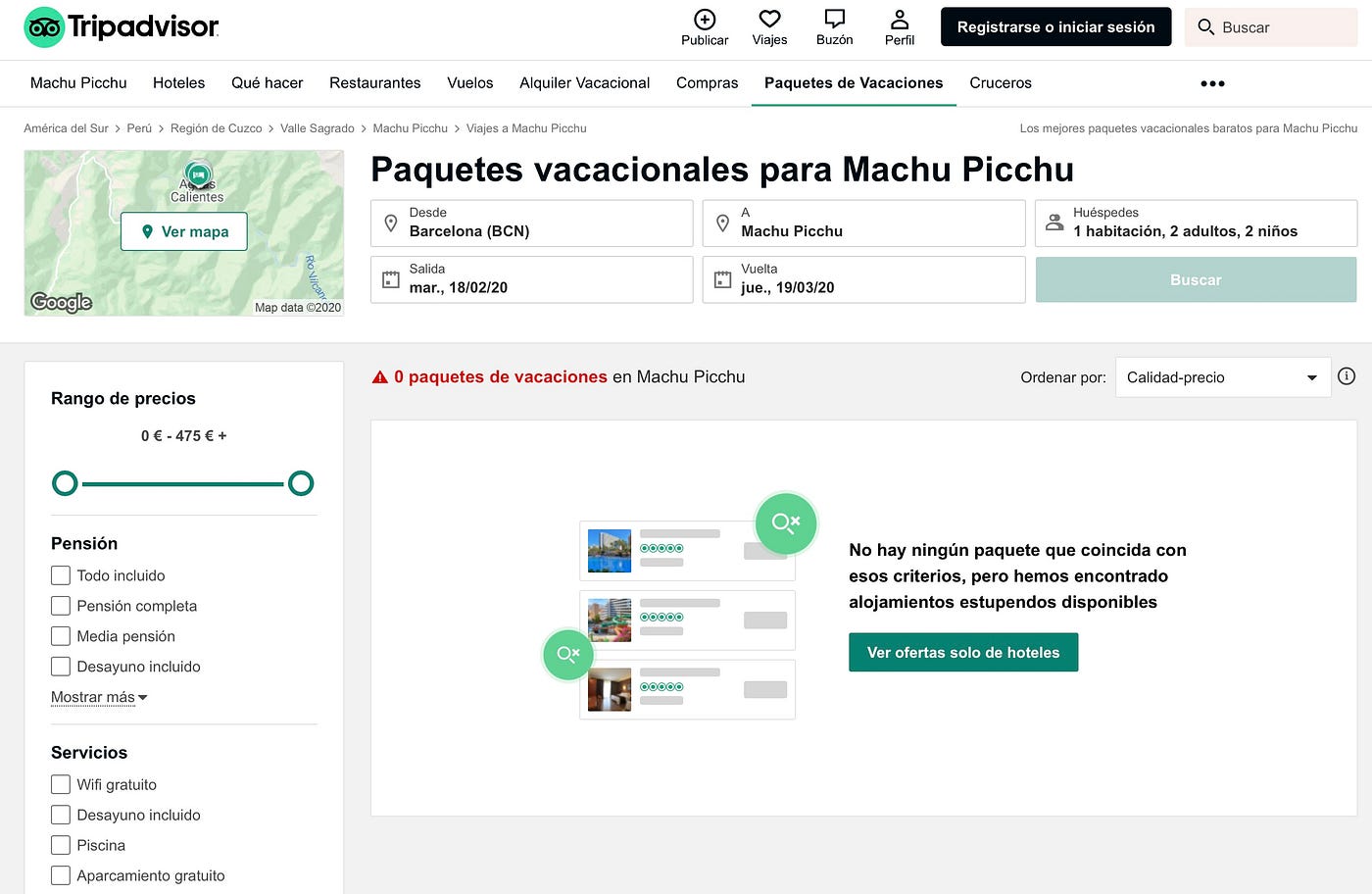Check the Pensión completa box
Viewport: 1372px width, 894px height.
pos(61,606)
